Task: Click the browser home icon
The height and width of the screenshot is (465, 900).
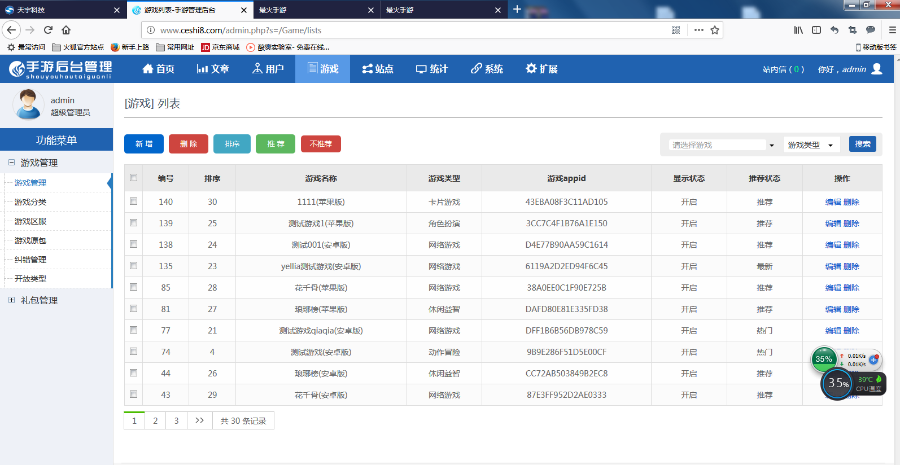Action: coord(66,30)
